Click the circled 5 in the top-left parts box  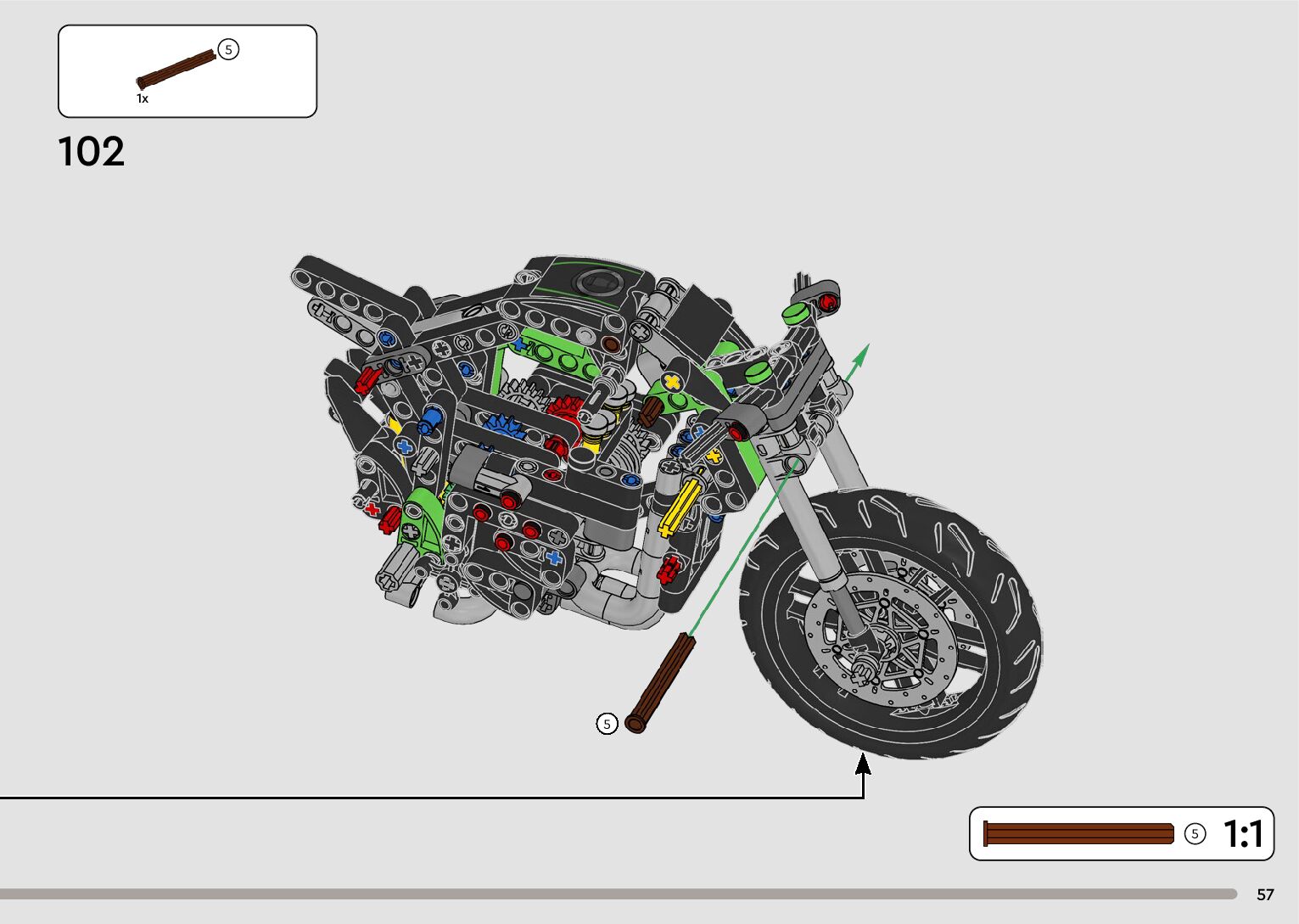228,50
